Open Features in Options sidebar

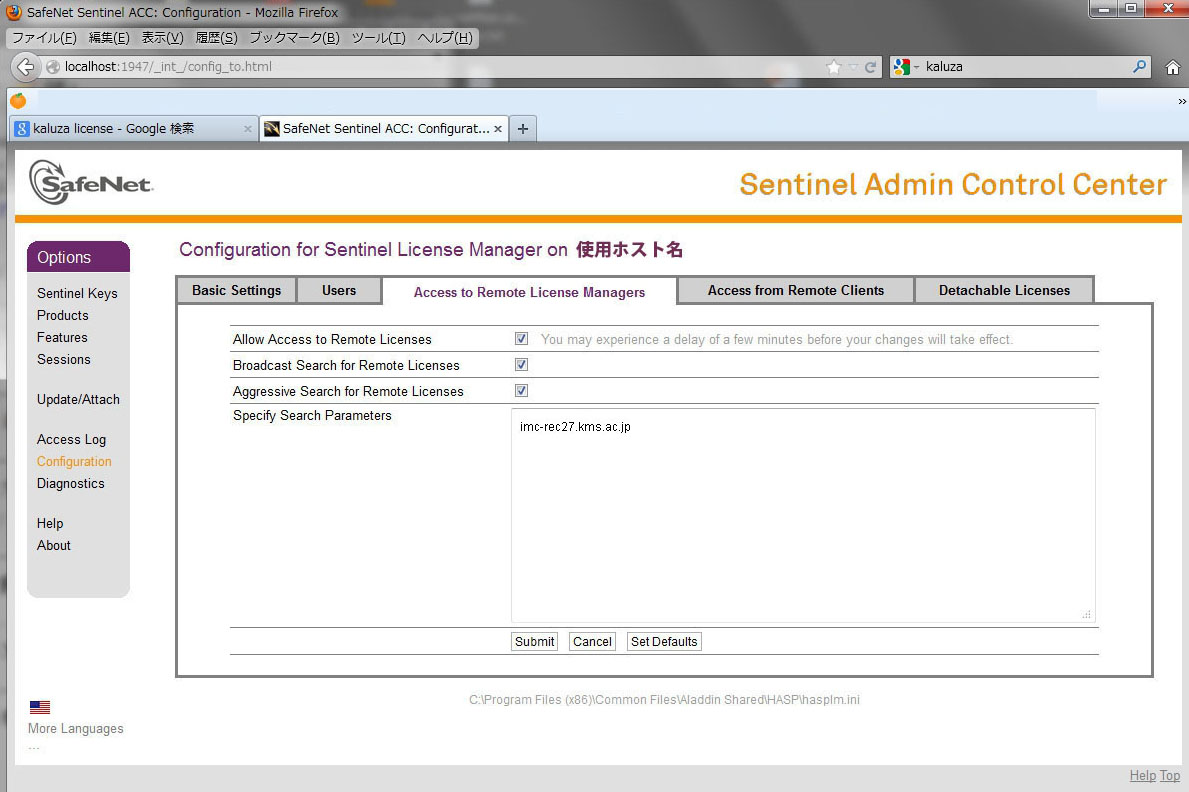tap(62, 338)
